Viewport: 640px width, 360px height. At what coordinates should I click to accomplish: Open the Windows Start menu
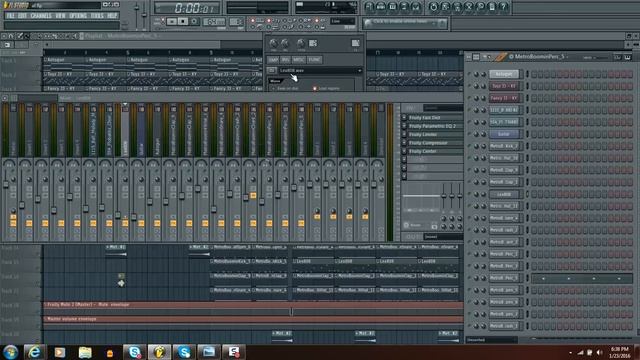[x=10, y=352]
